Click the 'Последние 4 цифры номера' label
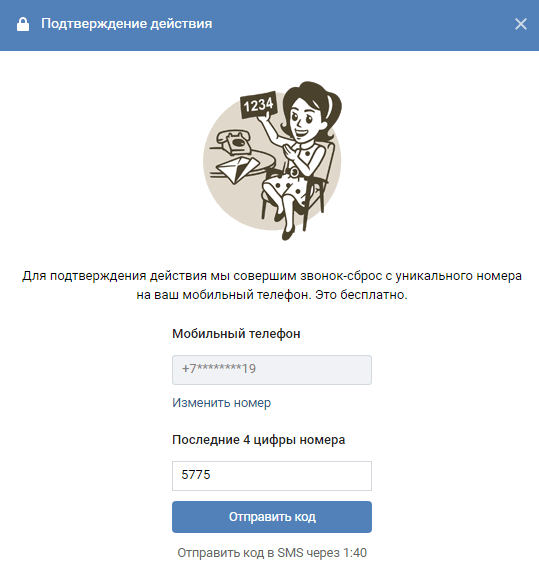539x578 pixels. point(258,439)
